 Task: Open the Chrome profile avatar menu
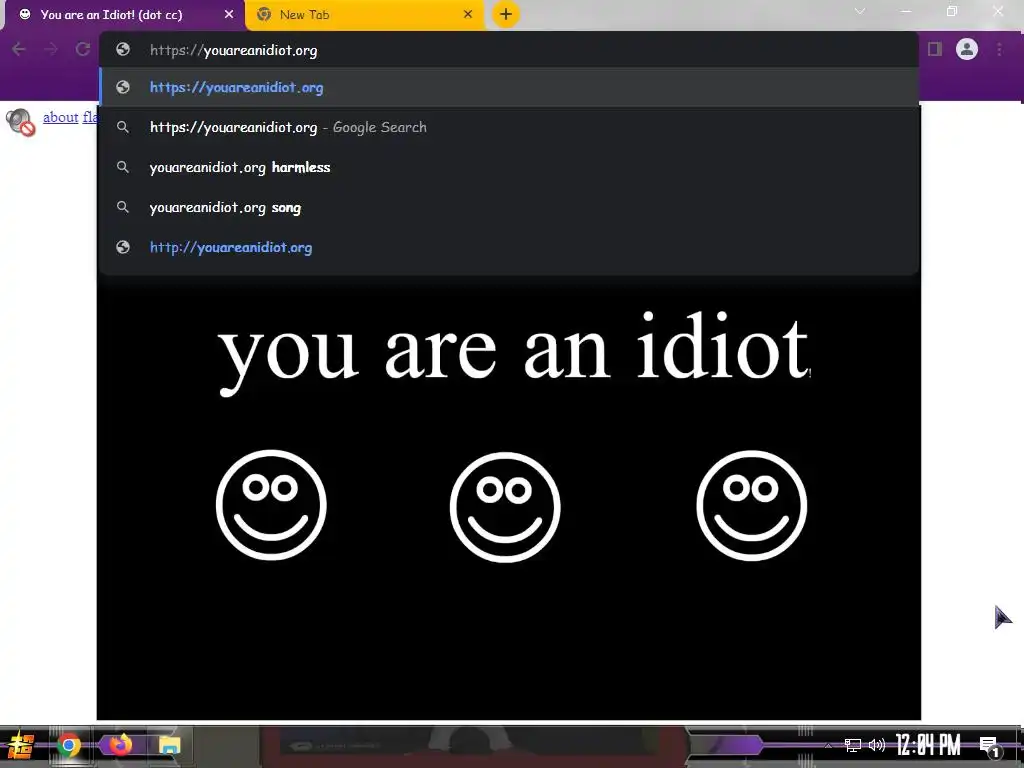[x=967, y=49]
